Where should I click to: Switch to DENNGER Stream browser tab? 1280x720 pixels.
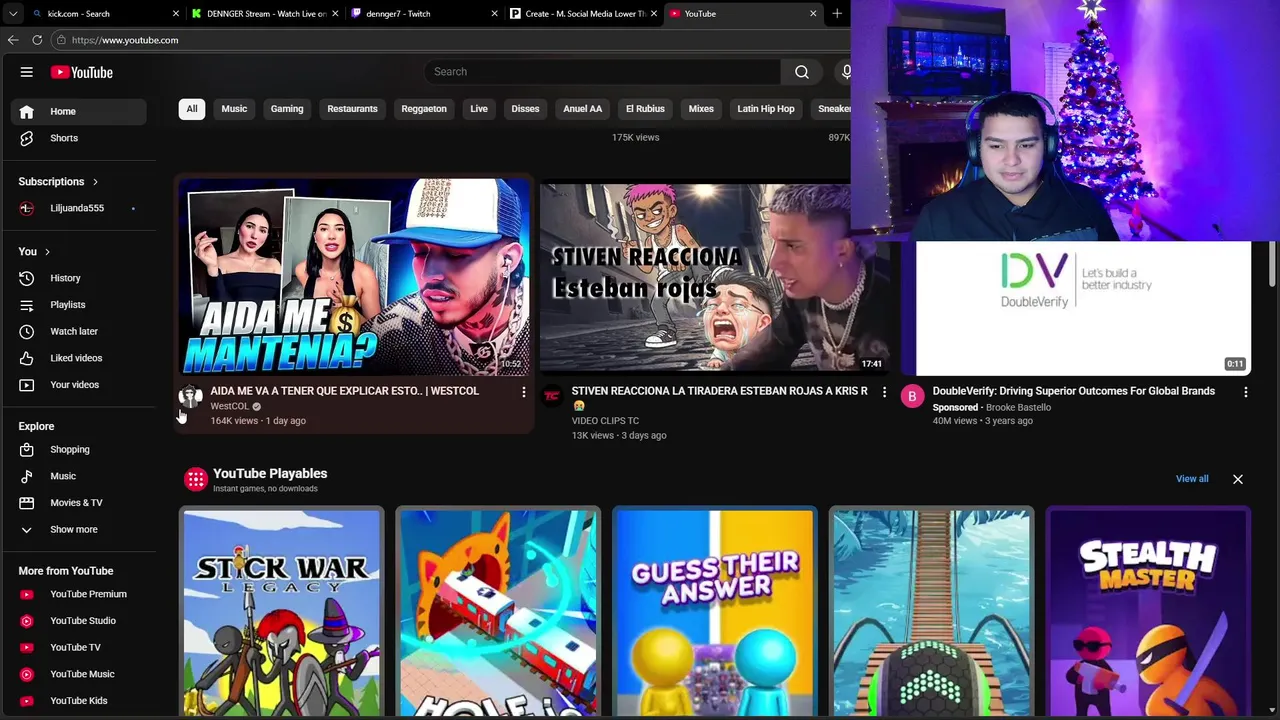coord(265,14)
